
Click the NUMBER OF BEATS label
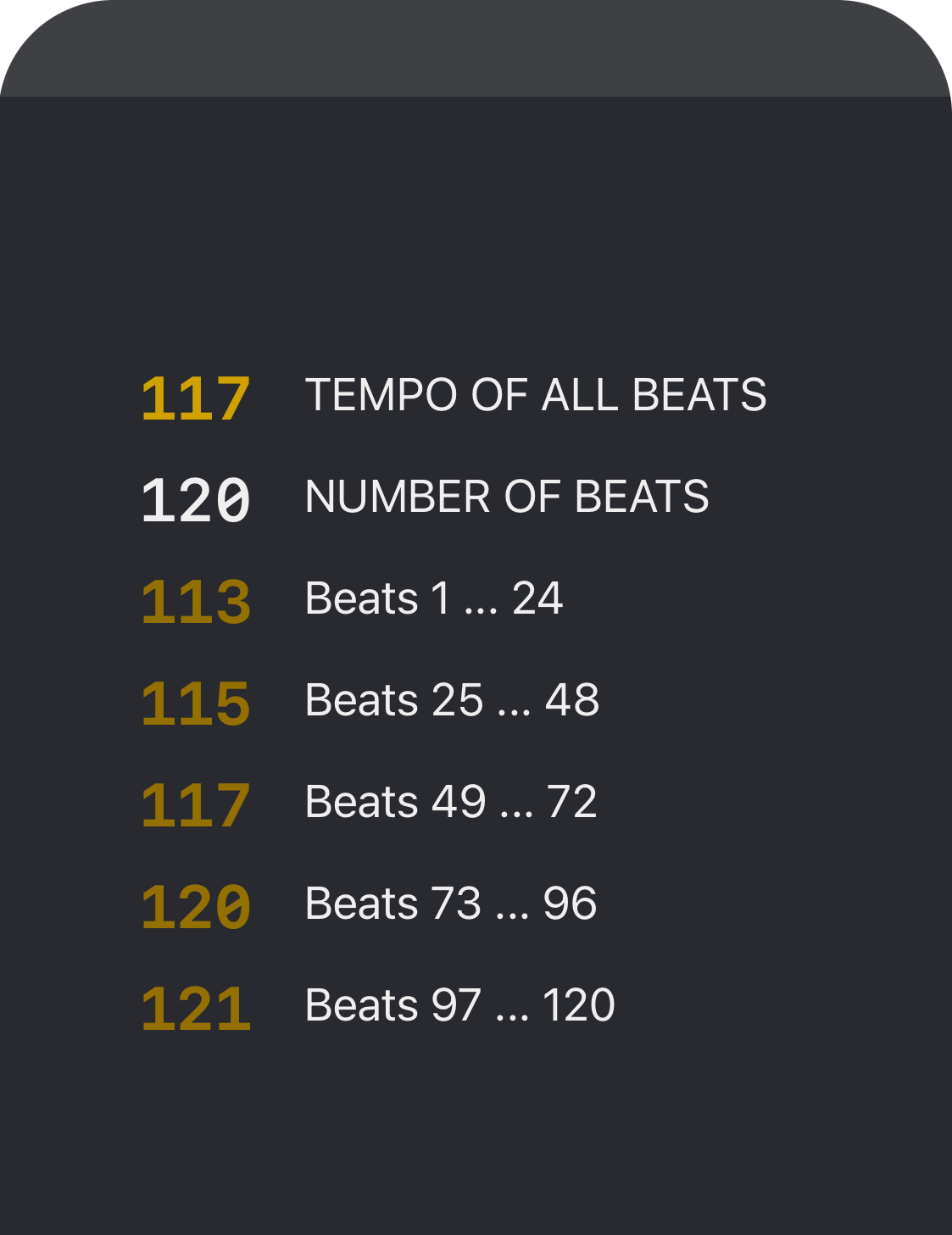pyautogui.click(x=507, y=497)
